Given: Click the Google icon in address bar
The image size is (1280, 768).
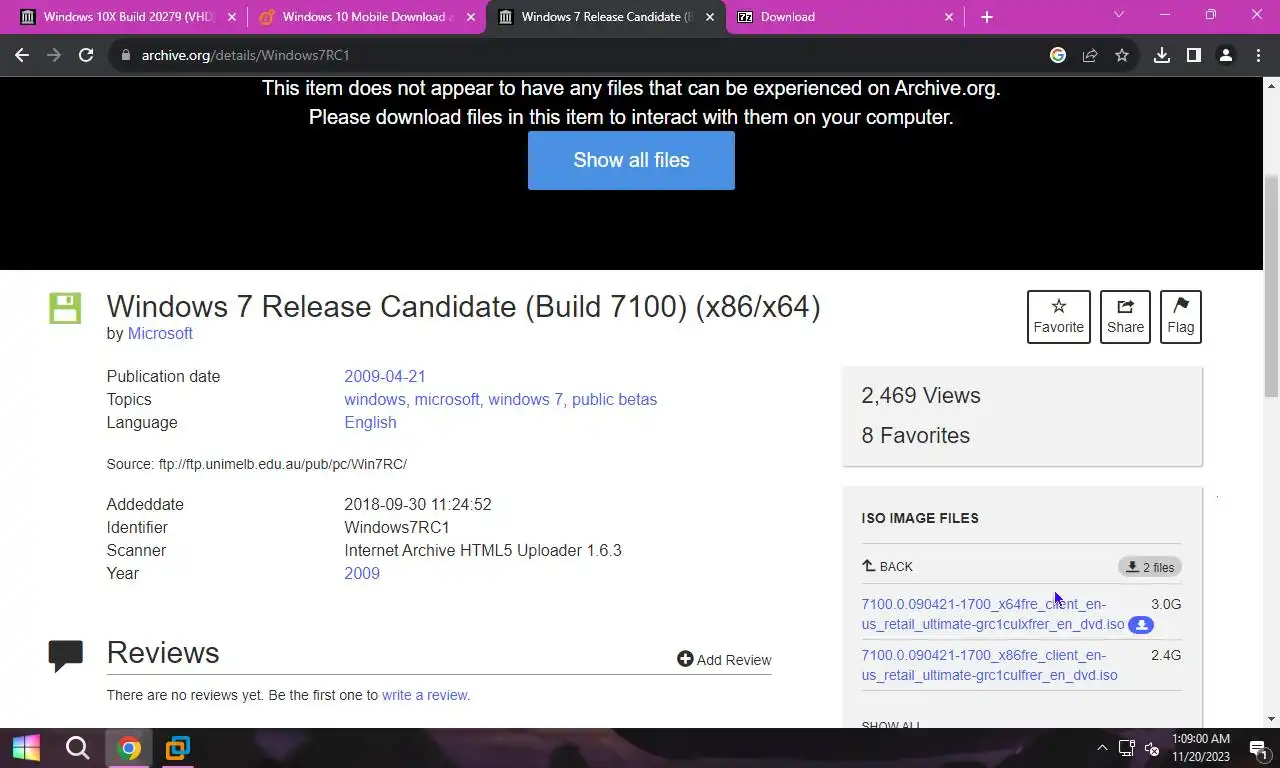Looking at the screenshot, I should (x=1058, y=55).
